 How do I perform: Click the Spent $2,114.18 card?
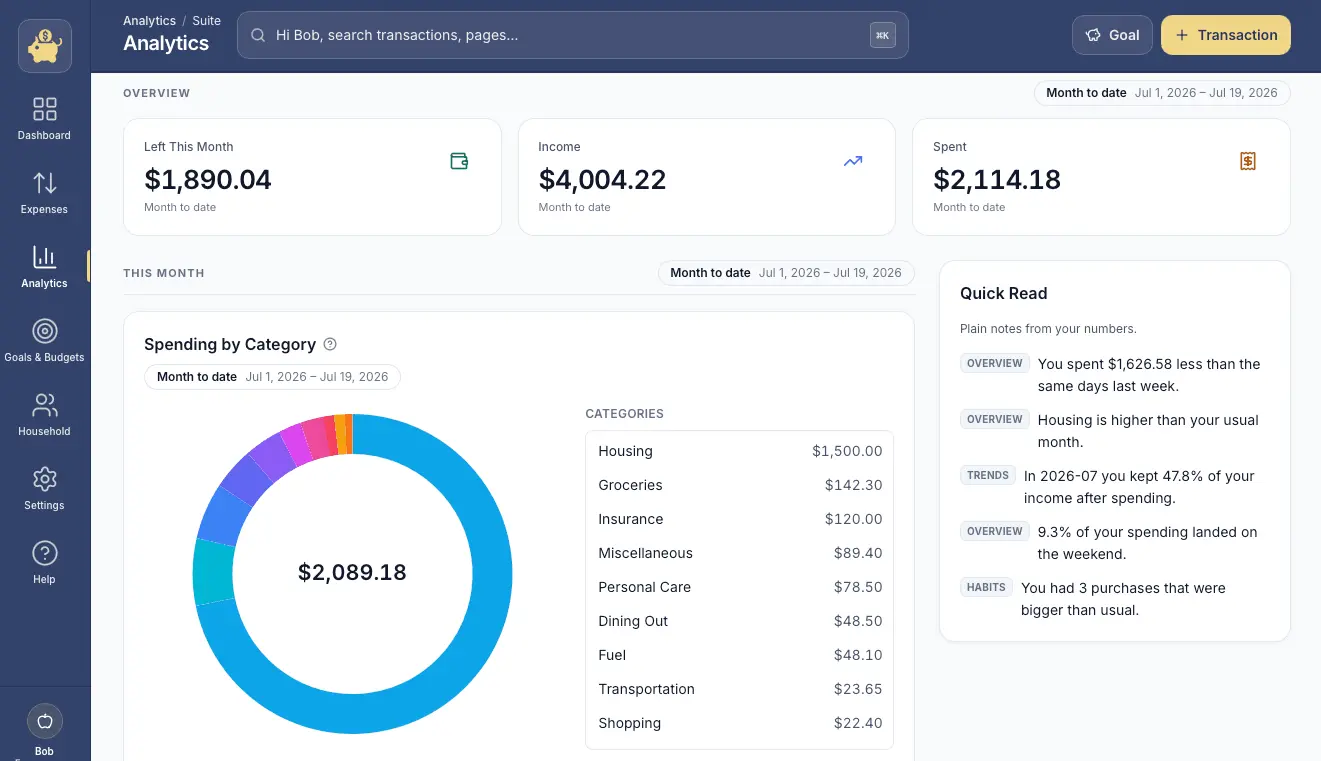(1101, 177)
